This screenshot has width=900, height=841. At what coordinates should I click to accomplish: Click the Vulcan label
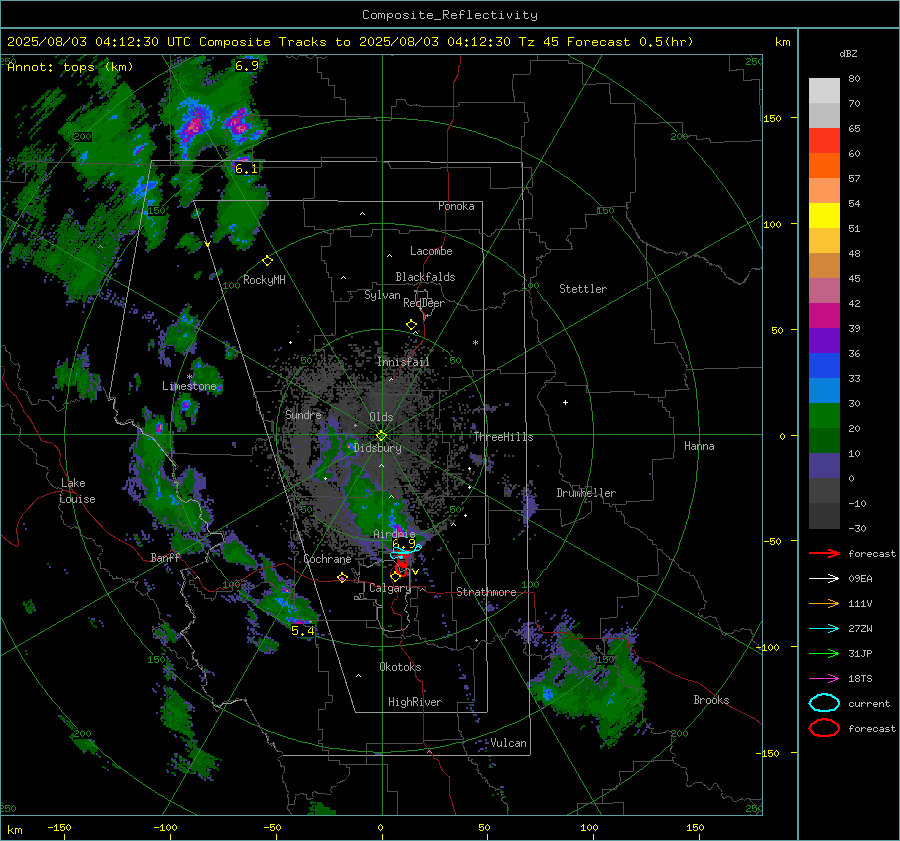tap(508, 743)
